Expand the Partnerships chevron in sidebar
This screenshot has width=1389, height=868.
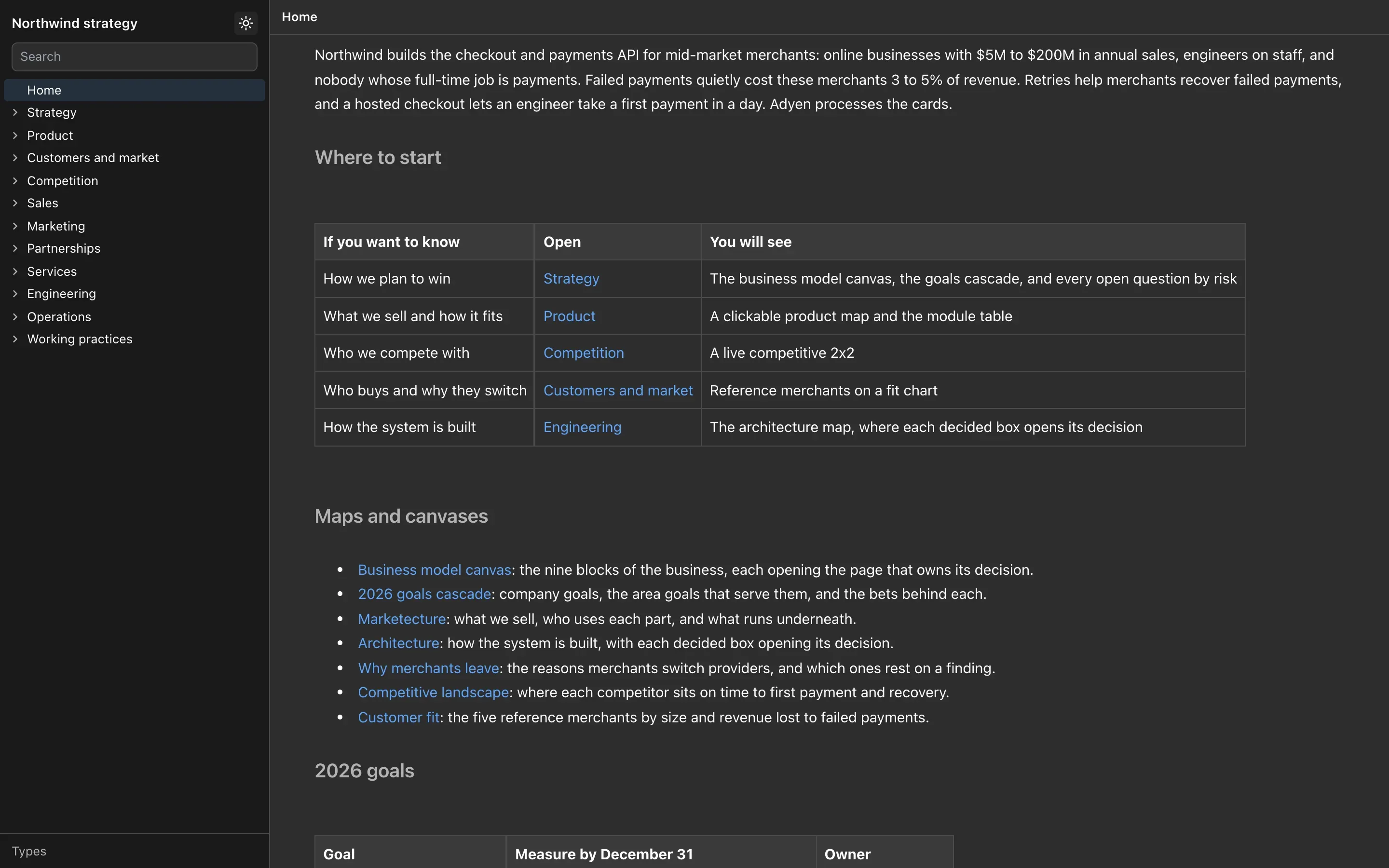[15, 248]
